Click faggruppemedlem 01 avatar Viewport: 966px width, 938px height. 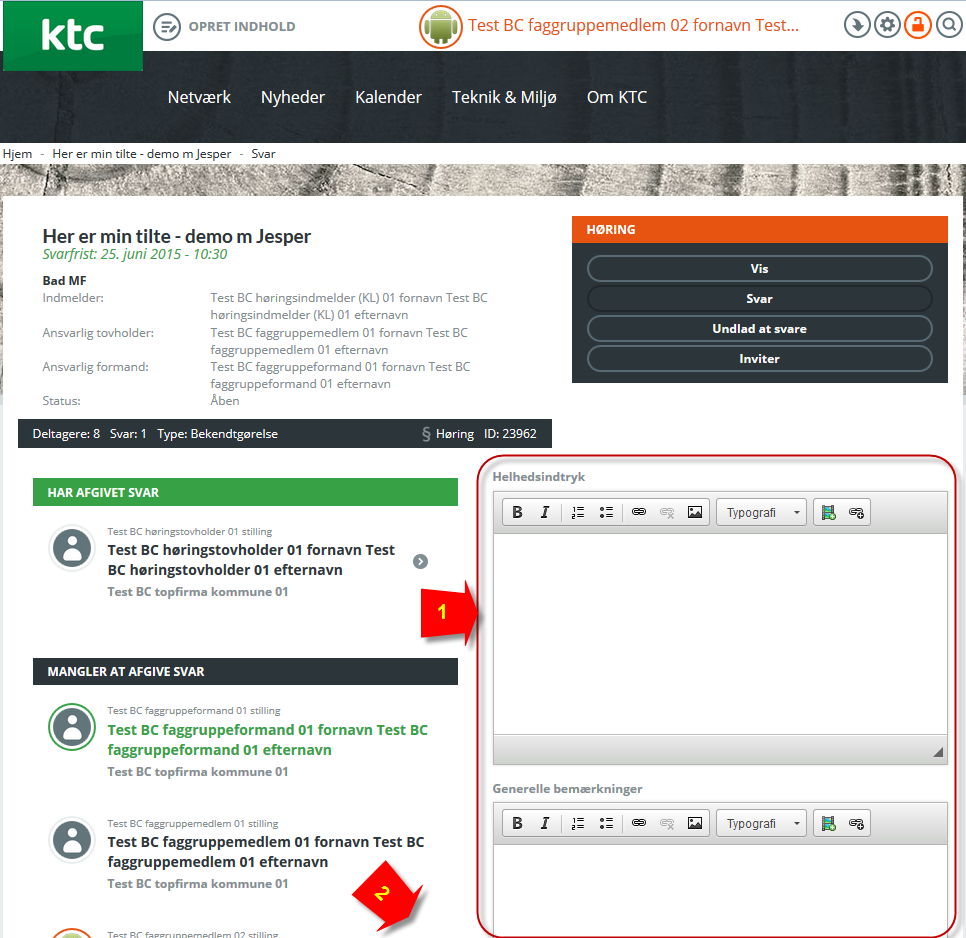(x=72, y=840)
